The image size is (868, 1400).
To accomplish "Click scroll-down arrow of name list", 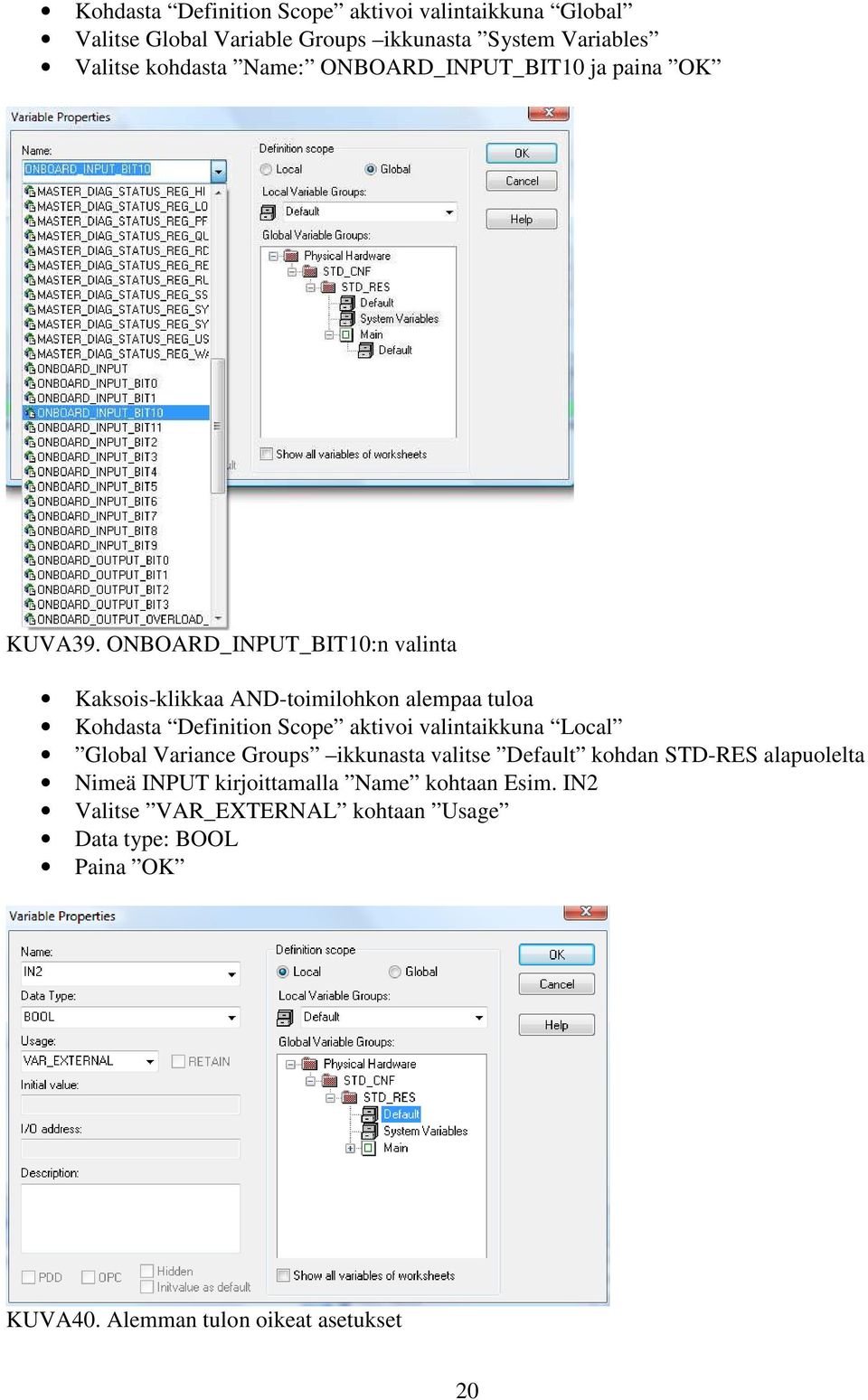I will click(218, 618).
